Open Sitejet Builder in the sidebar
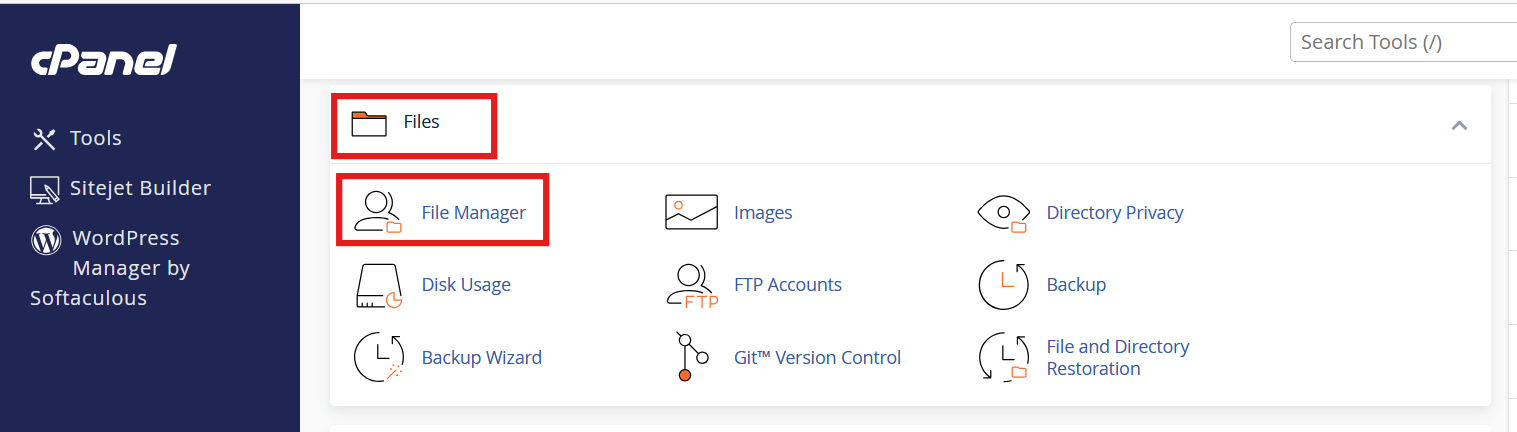This screenshot has height=432, width=1517. coord(120,188)
